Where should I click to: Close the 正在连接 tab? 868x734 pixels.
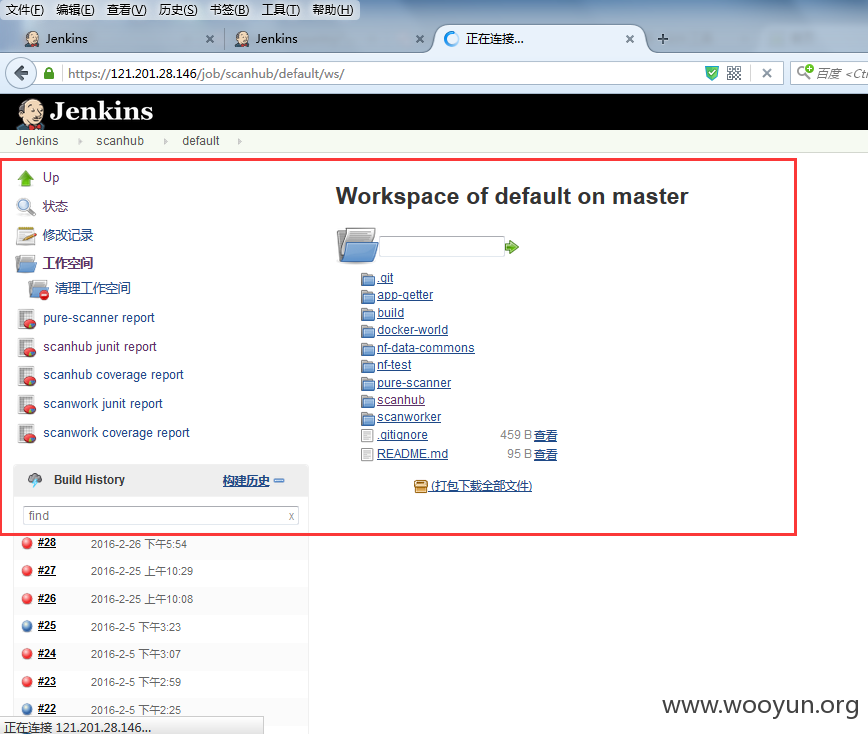coord(629,39)
